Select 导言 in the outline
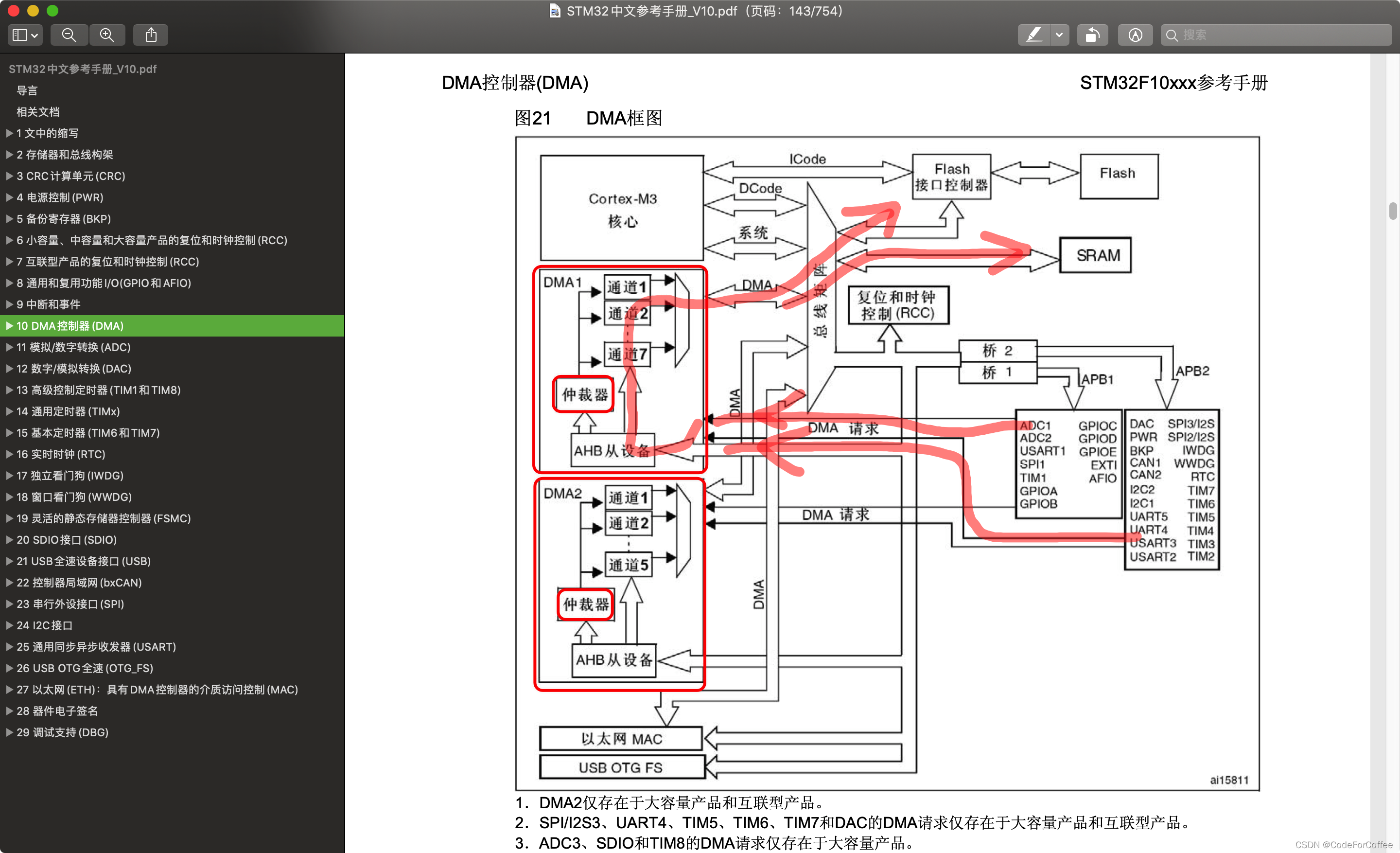 click(27, 90)
